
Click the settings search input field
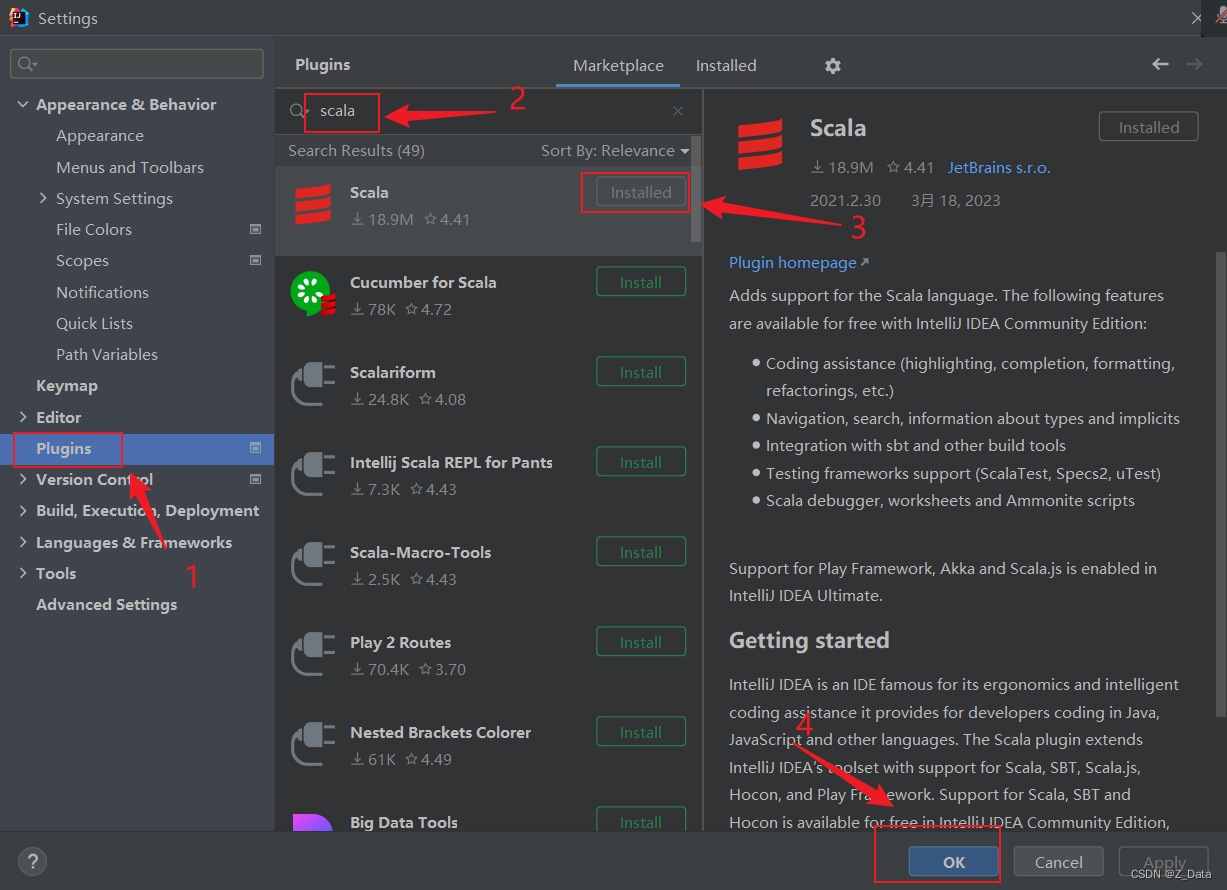(137, 64)
